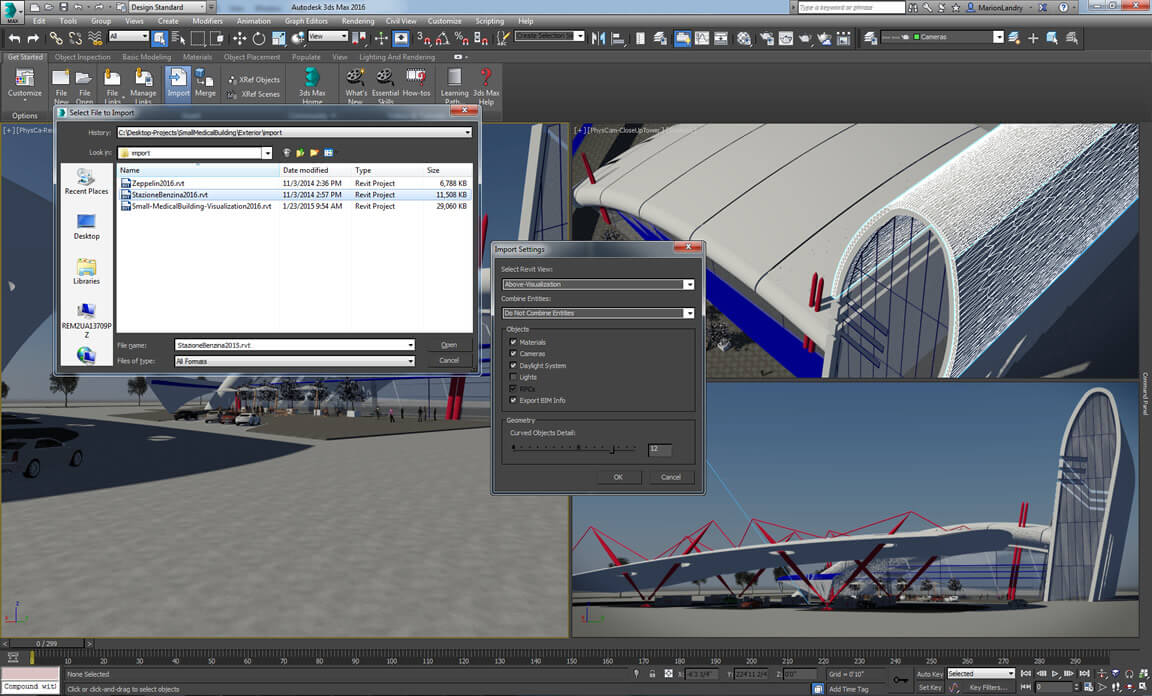This screenshot has height=696, width=1152.
Task: Click Recent Places in file dialog sidebar
Action: [86, 181]
